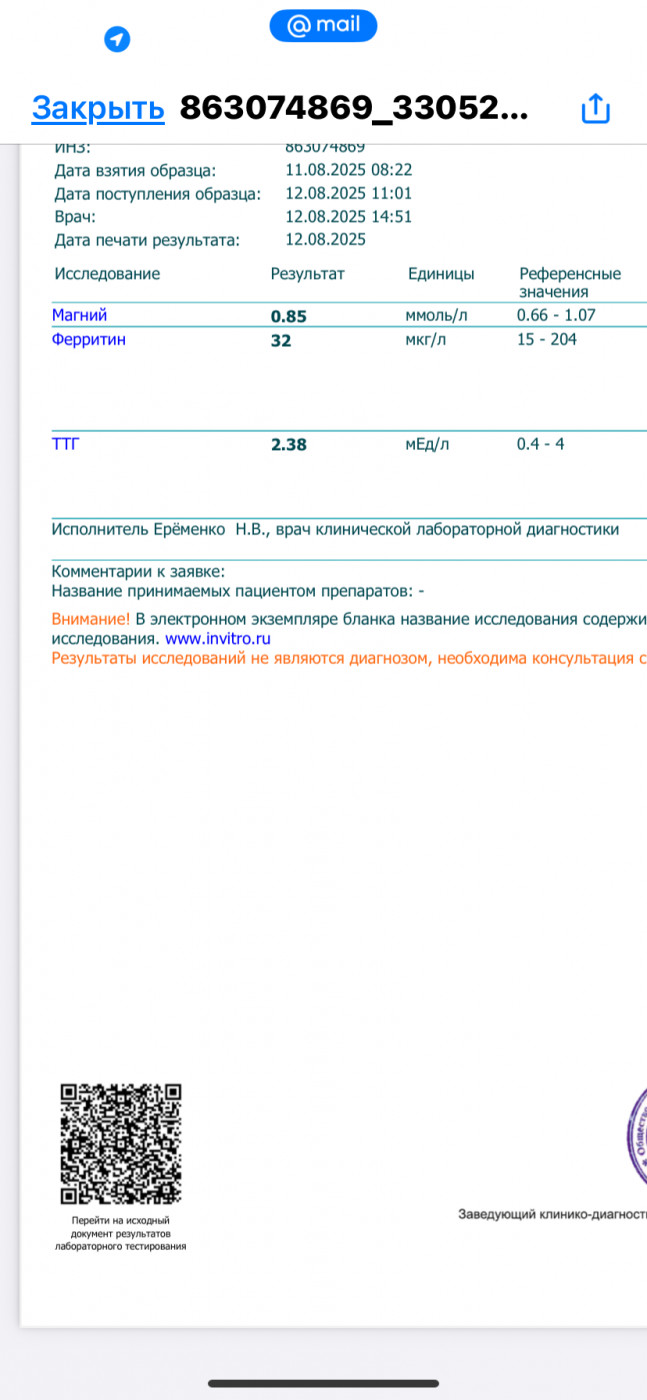Tap the Исследование column header
This screenshot has width=647, height=1400.
107,274
